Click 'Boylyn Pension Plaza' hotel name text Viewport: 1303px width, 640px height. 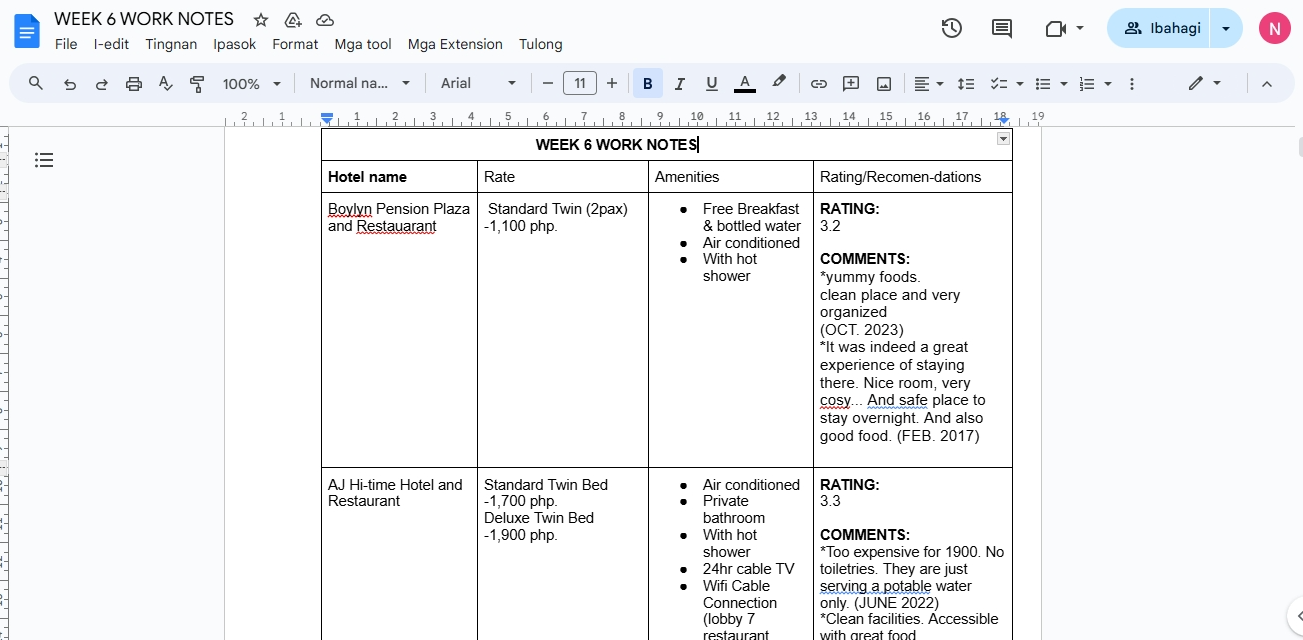click(x=399, y=209)
